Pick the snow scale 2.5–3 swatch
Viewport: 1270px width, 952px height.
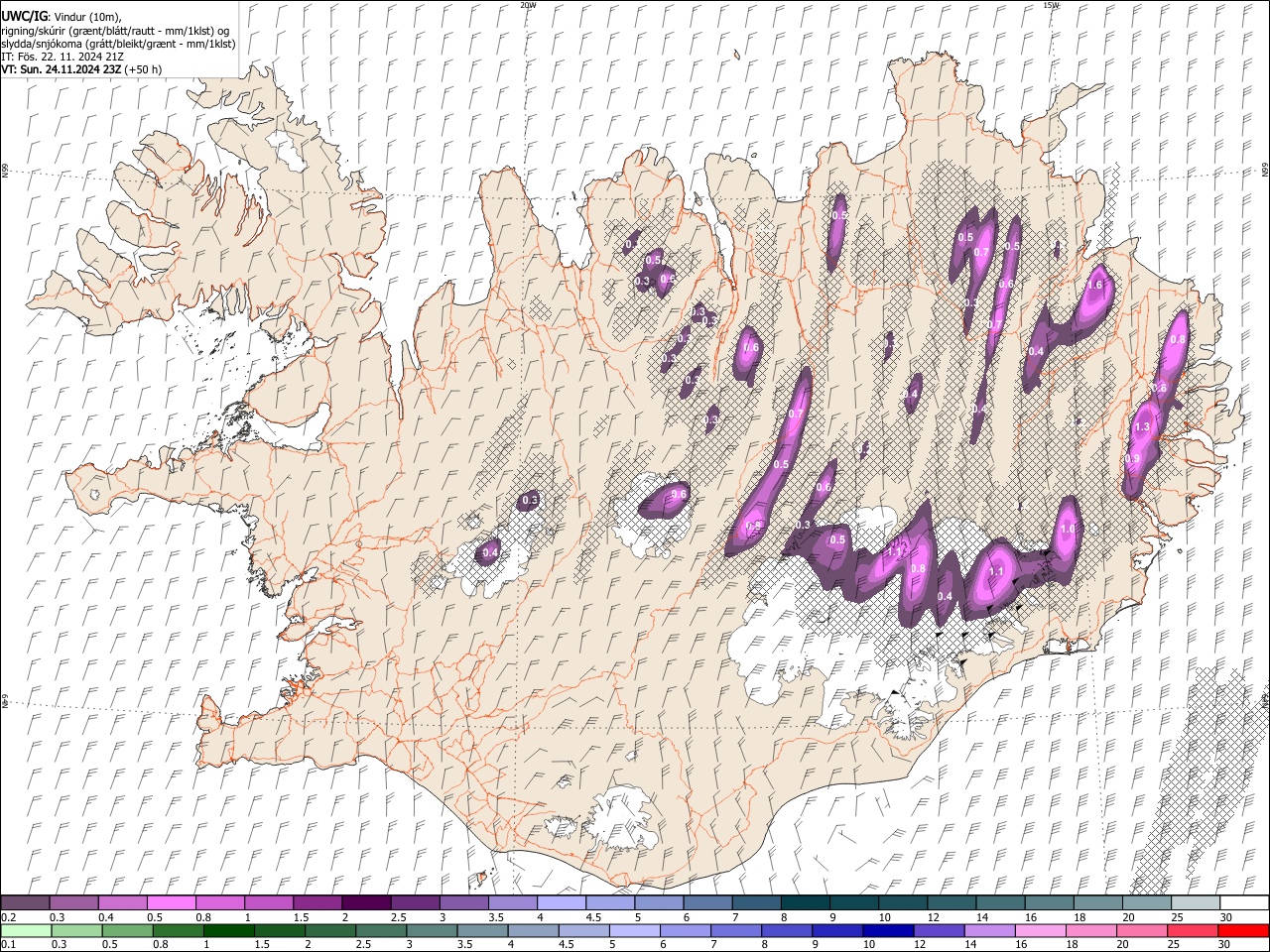point(416,903)
